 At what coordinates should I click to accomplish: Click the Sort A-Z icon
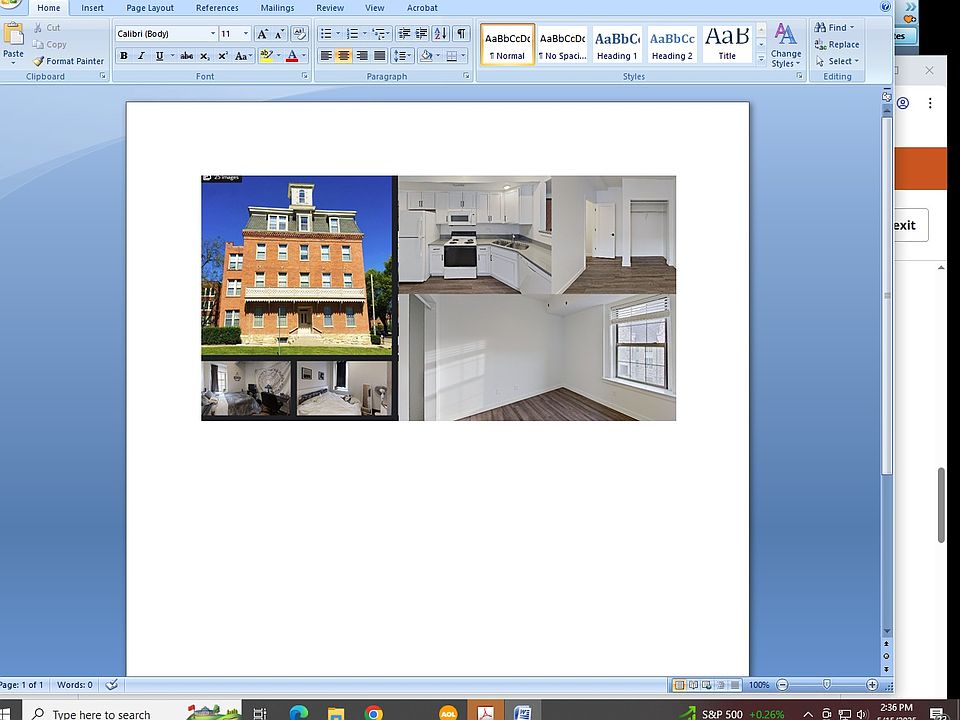pyautogui.click(x=441, y=34)
